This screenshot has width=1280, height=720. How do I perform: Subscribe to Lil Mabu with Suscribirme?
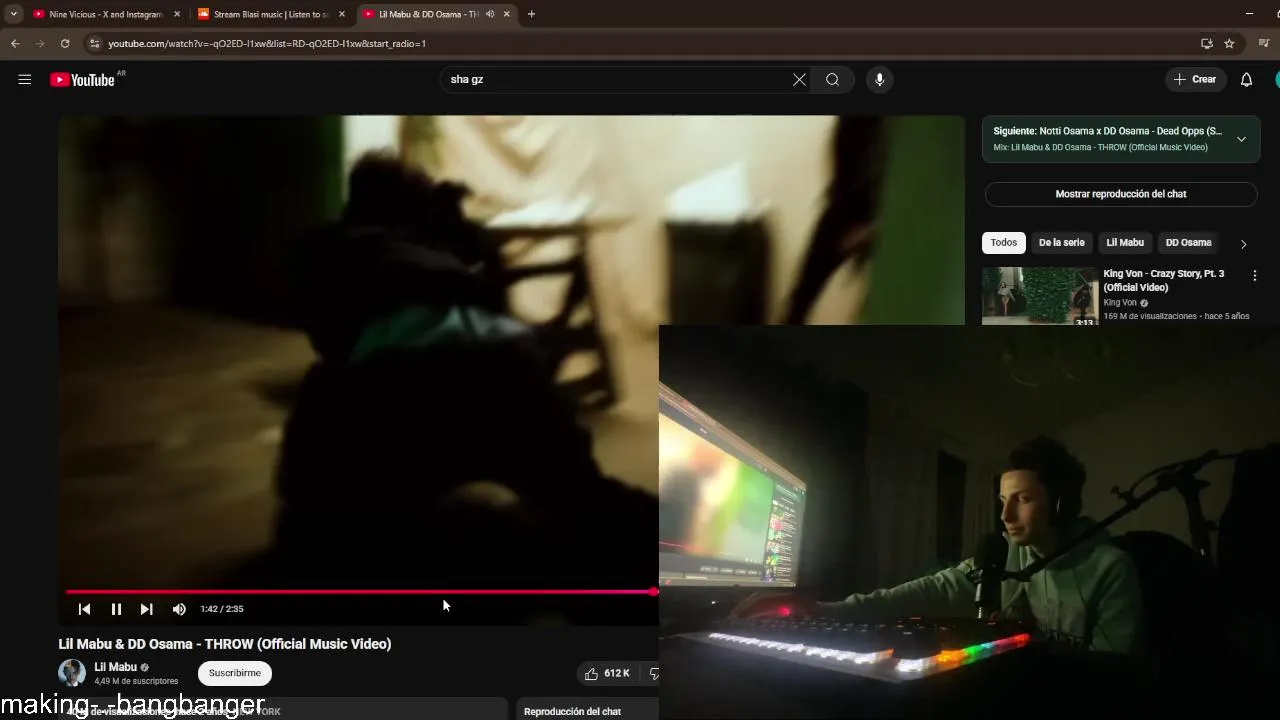pyautogui.click(x=235, y=673)
